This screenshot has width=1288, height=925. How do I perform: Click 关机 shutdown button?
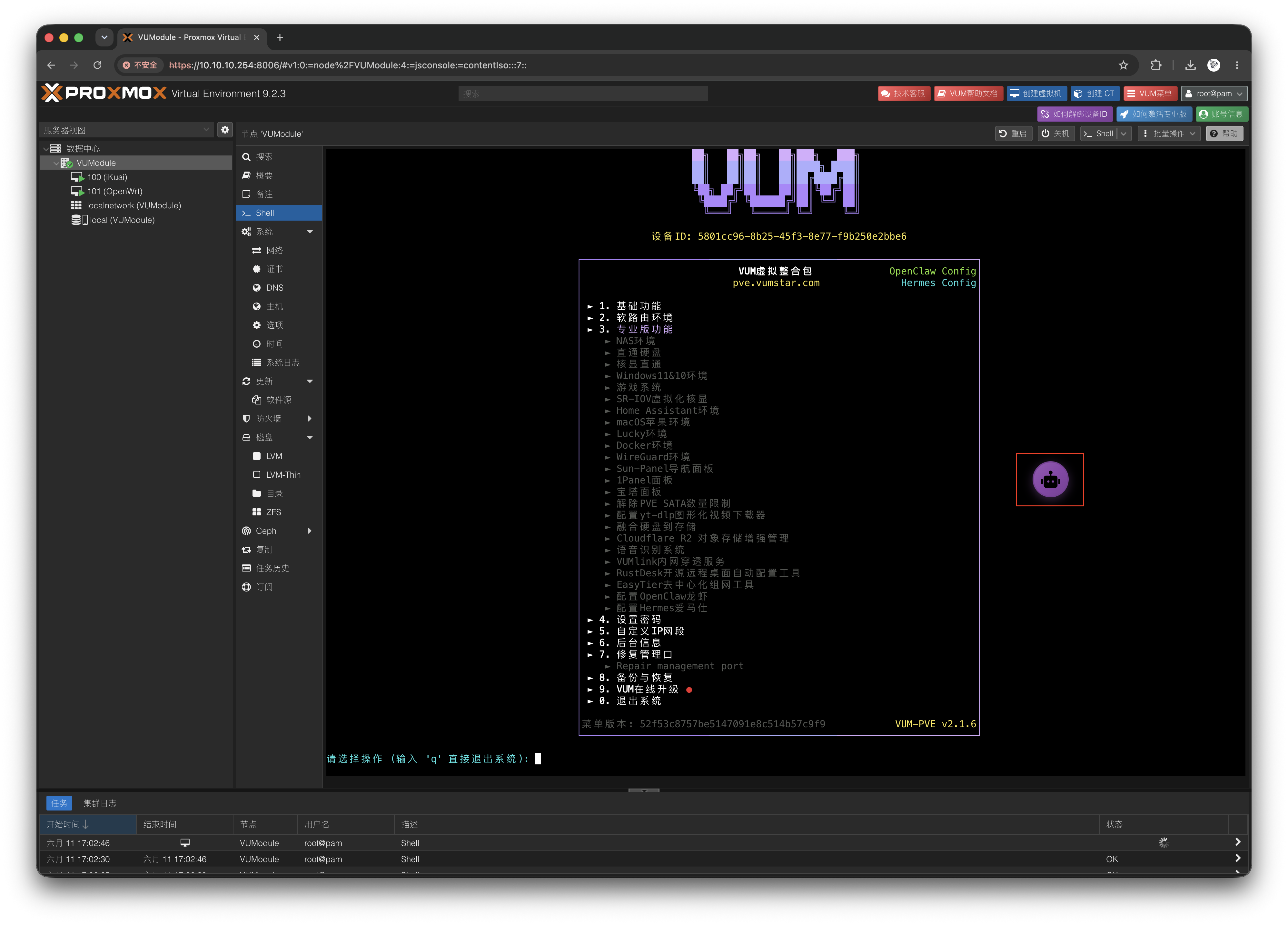coord(1056,134)
